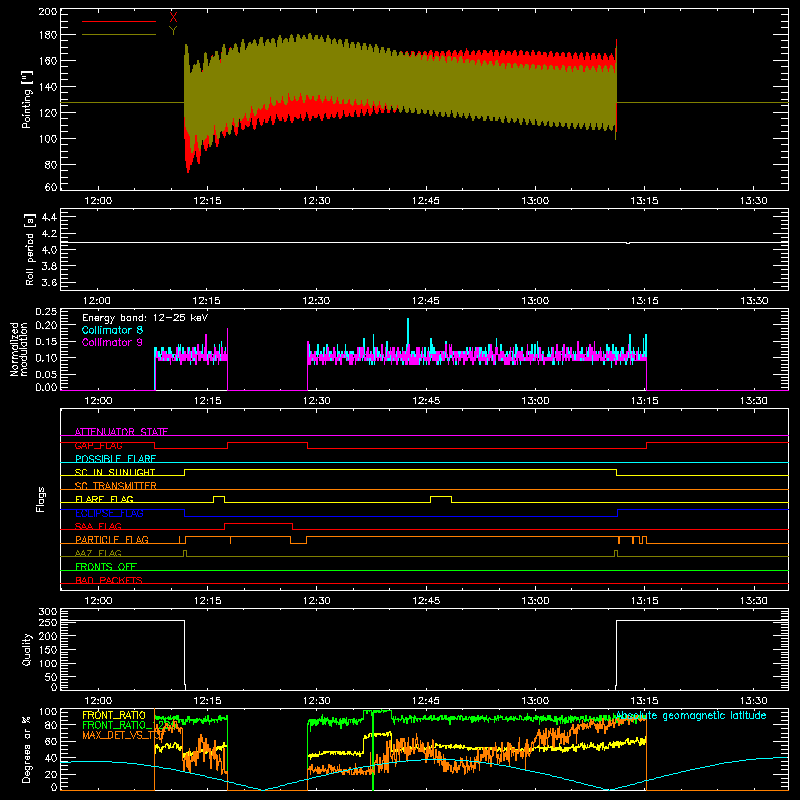
Task: Click the 0.05 tick on modulation axis
Action: [46, 374]
